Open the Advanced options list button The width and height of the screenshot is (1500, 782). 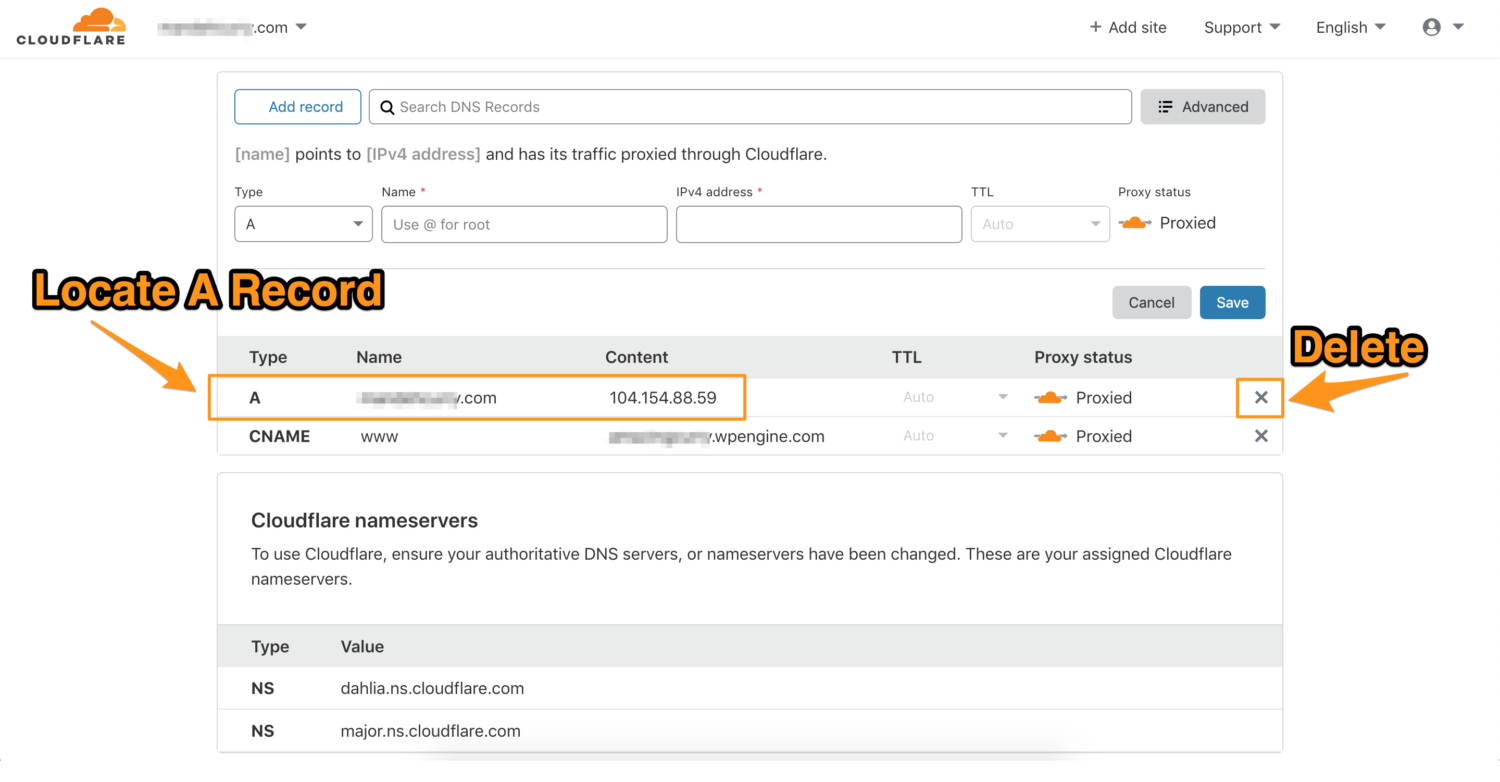point(1202,107)
